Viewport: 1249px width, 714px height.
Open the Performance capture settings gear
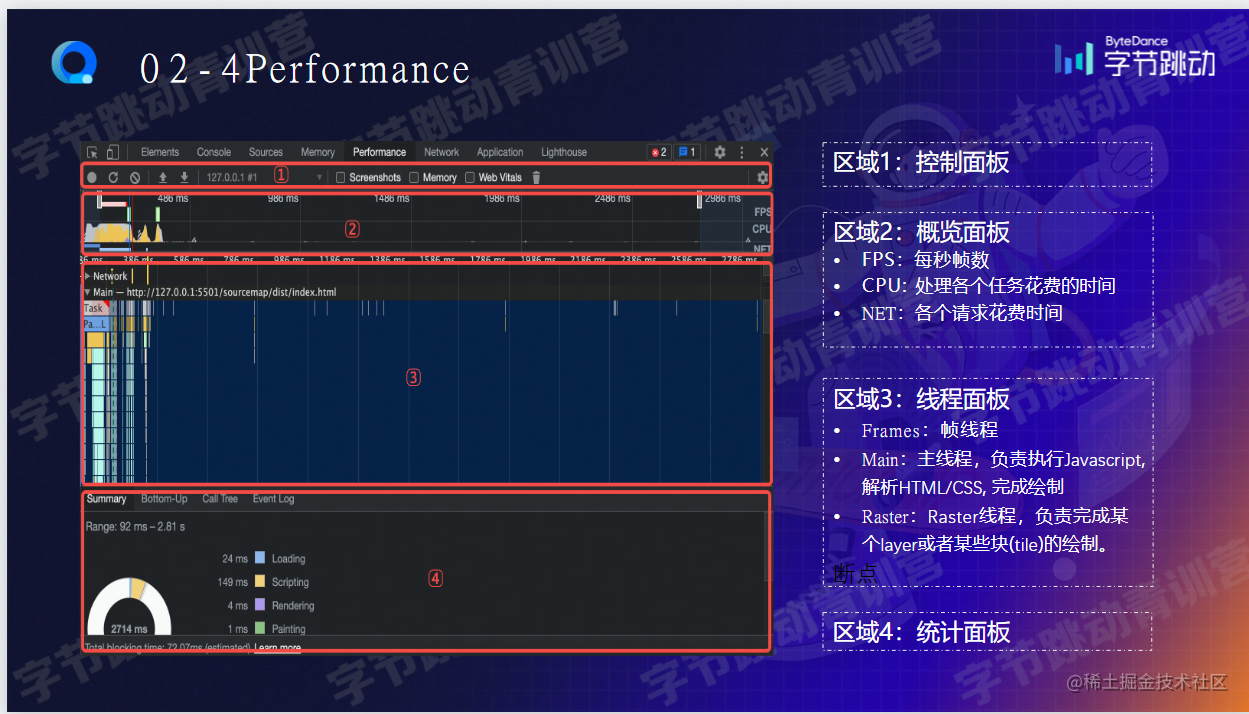[763, 177]
